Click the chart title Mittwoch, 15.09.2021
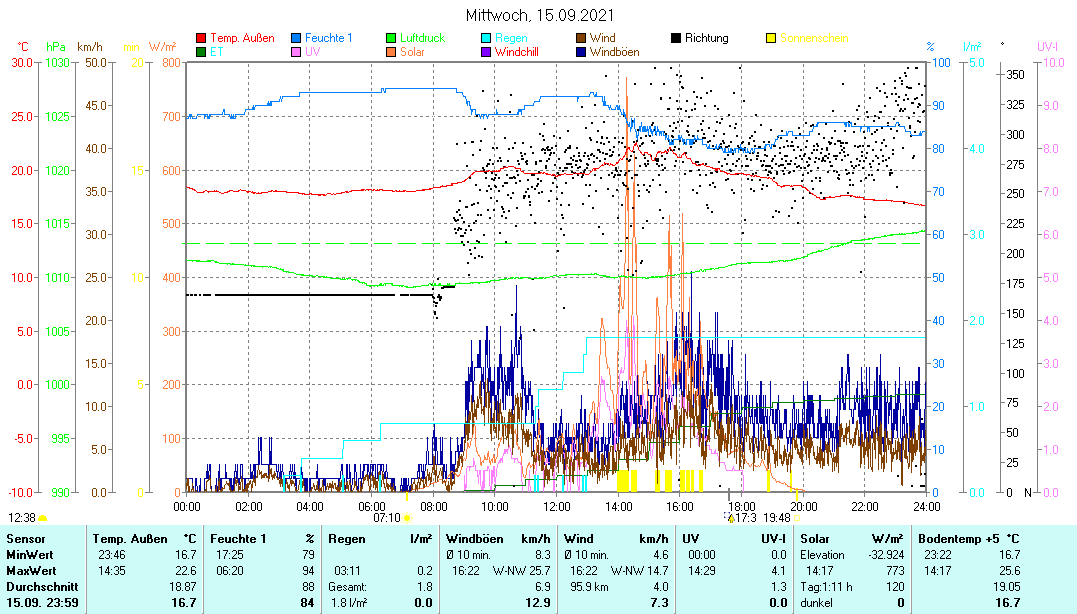 pyautogui.click(x=540, y=15)
